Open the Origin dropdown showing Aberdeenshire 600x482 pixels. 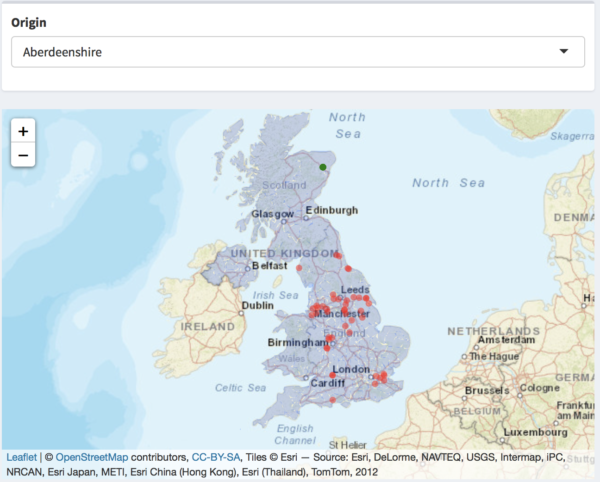pyautogui.click(x=298, y=52)
